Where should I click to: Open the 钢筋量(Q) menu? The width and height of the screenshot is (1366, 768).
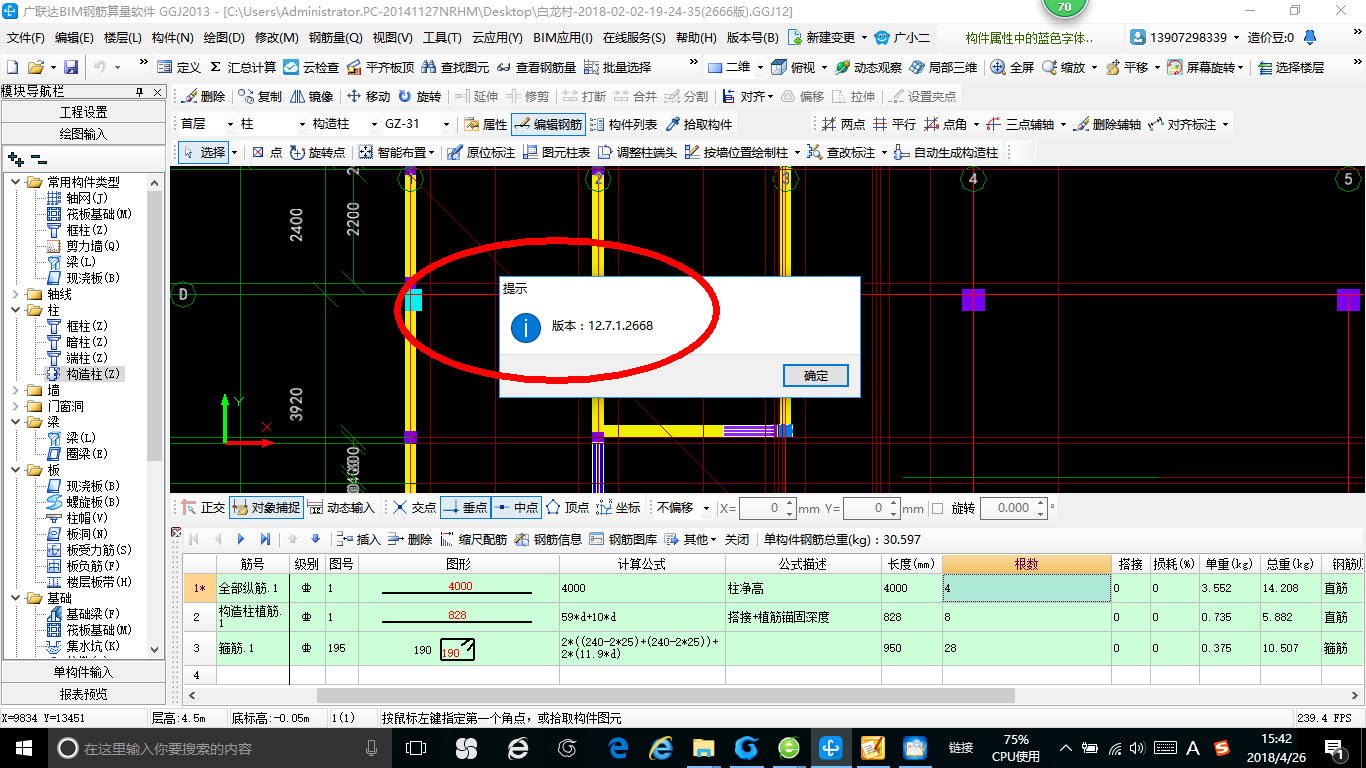point(336,38)
